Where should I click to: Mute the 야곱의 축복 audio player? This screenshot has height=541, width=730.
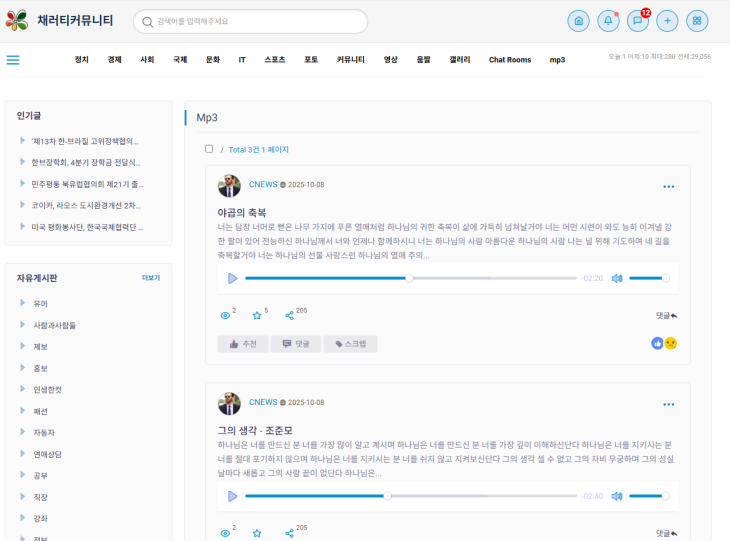point(617,278)
